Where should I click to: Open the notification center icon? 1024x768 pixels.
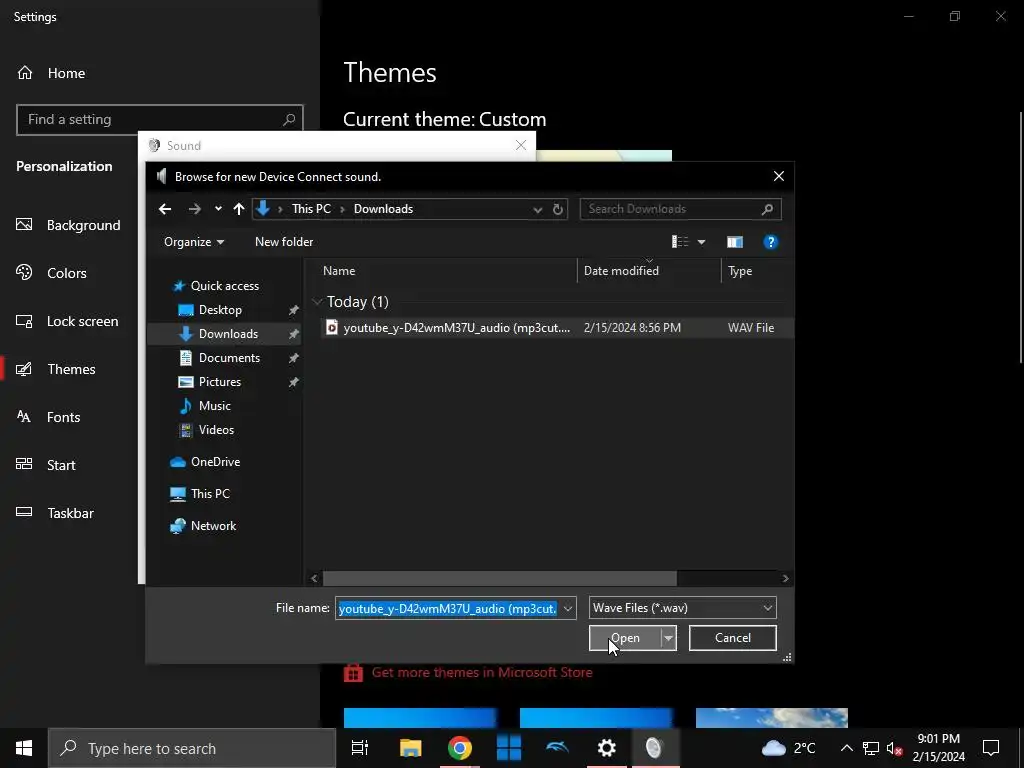tap(991, 748)
